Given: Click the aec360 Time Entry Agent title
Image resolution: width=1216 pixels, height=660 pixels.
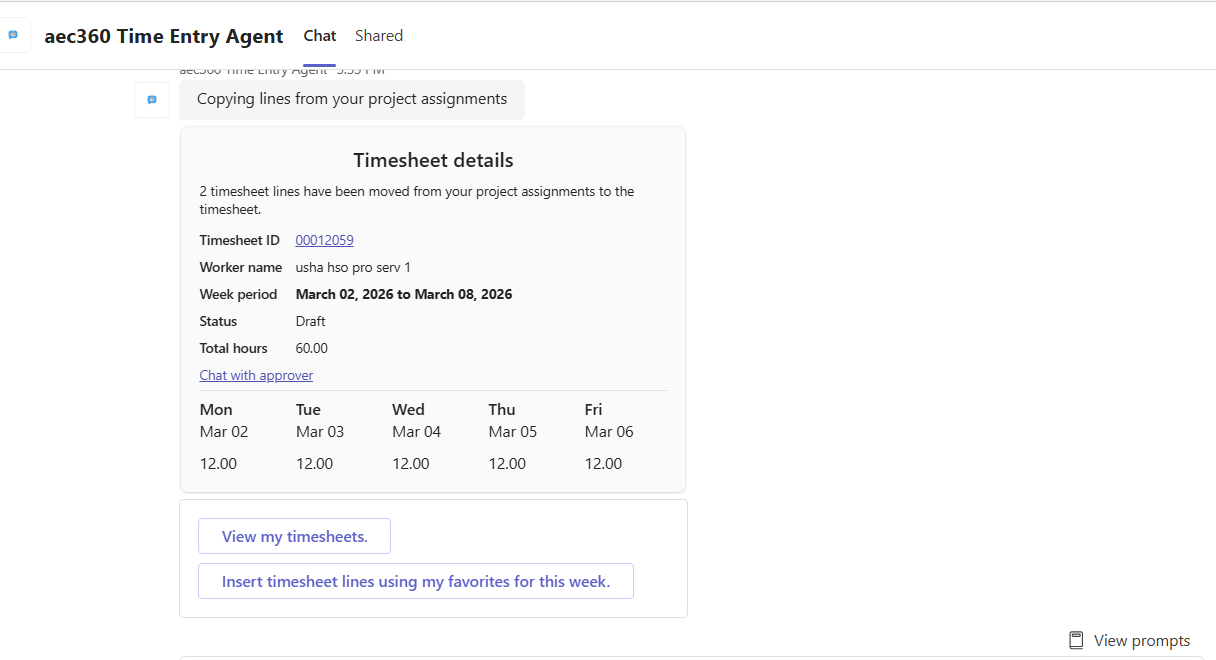Looking at the screenshot, I should (x=164, y=36).
